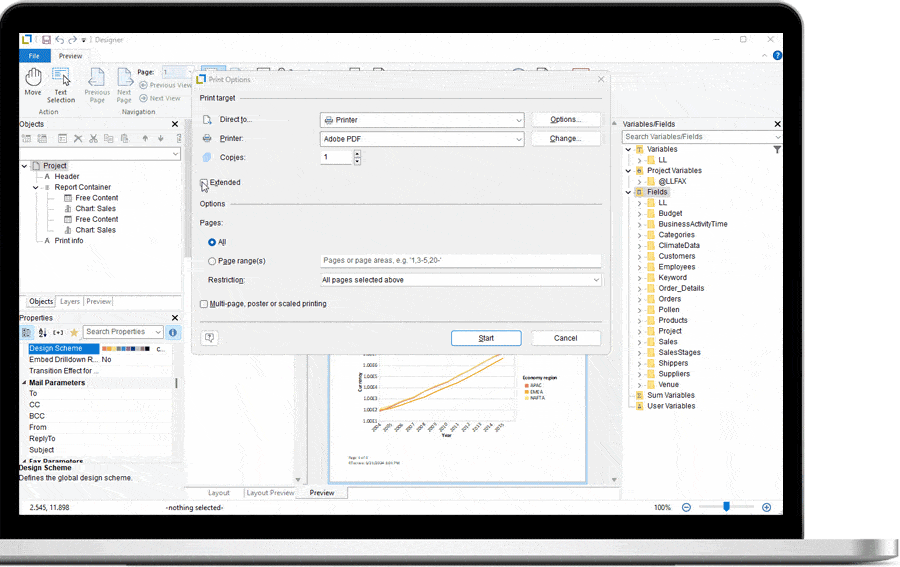
Task: Click the Copy icon in Objects toolbar
Action: [108, 138]
